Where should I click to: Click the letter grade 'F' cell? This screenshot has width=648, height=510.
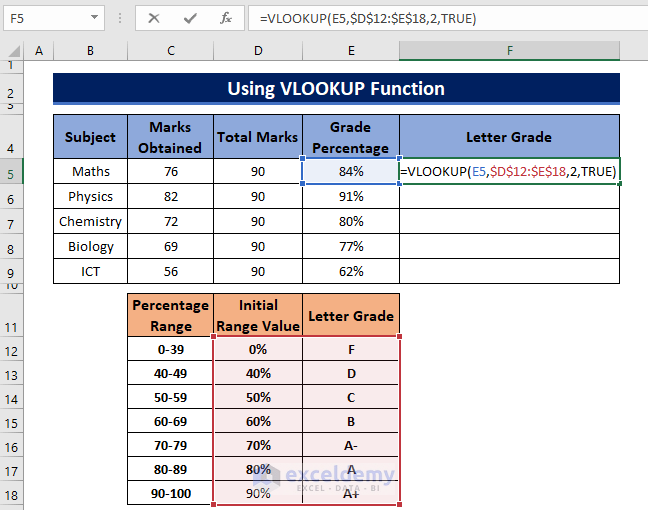351,349
